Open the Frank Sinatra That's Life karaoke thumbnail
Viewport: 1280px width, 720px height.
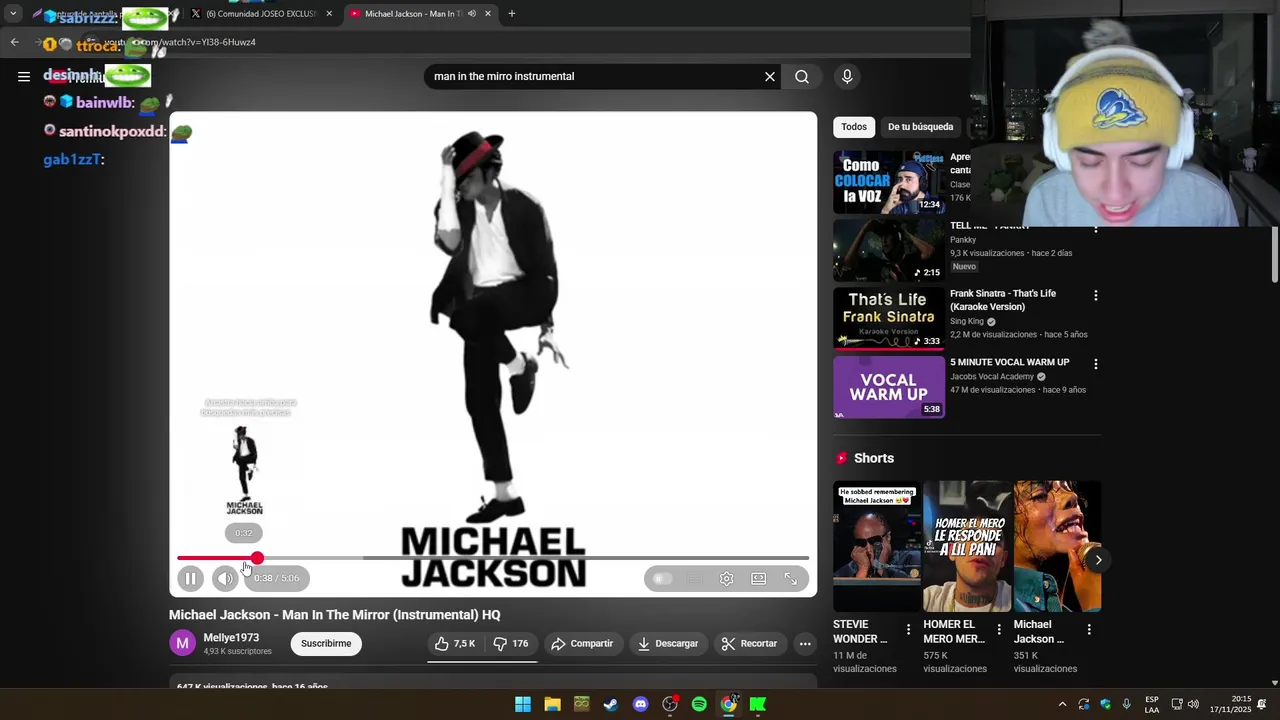pyautogui.click(x=889, y=318)
